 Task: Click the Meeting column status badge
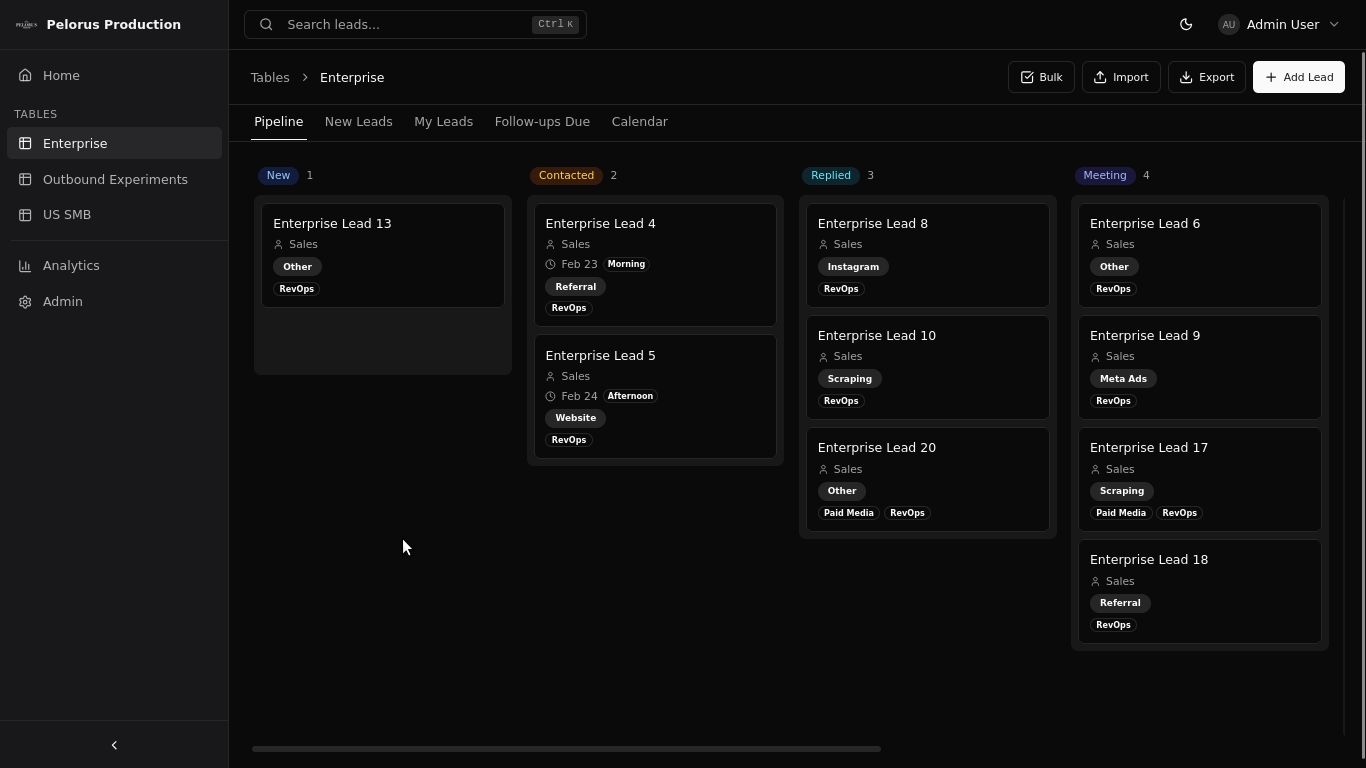(1104, 175)
